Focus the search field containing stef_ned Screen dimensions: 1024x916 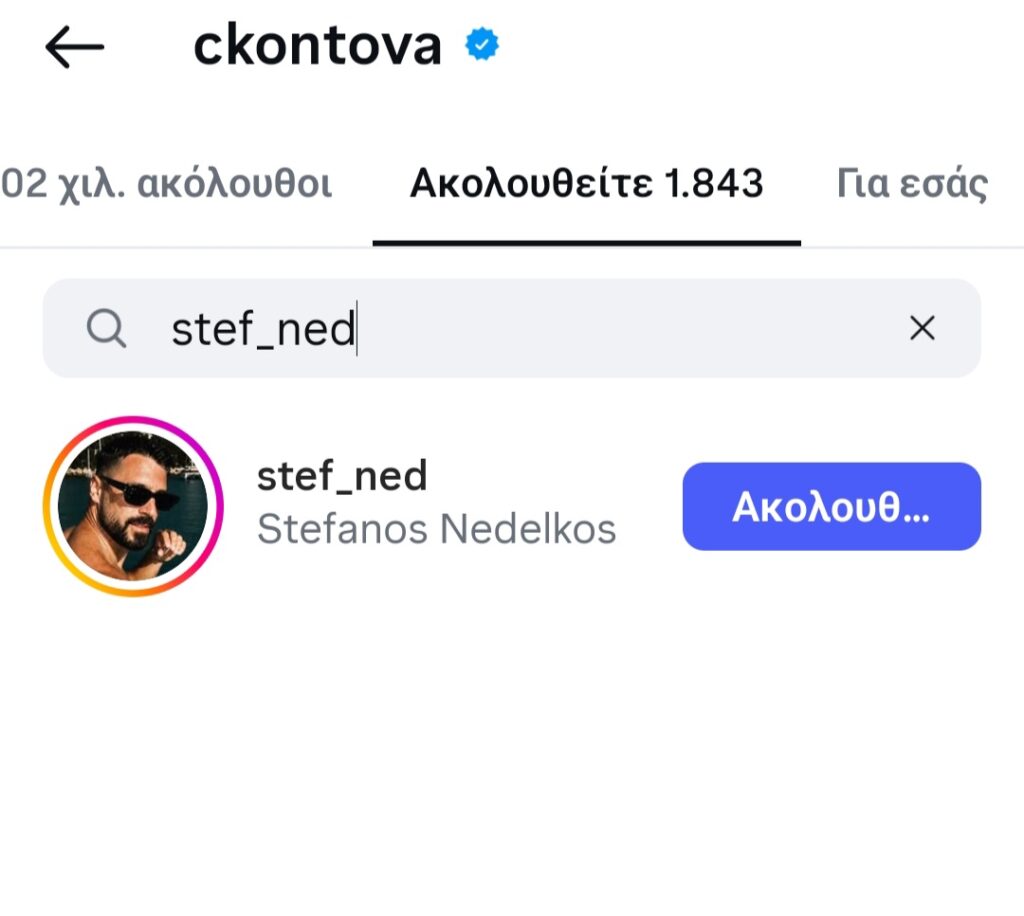pos(511,328)
